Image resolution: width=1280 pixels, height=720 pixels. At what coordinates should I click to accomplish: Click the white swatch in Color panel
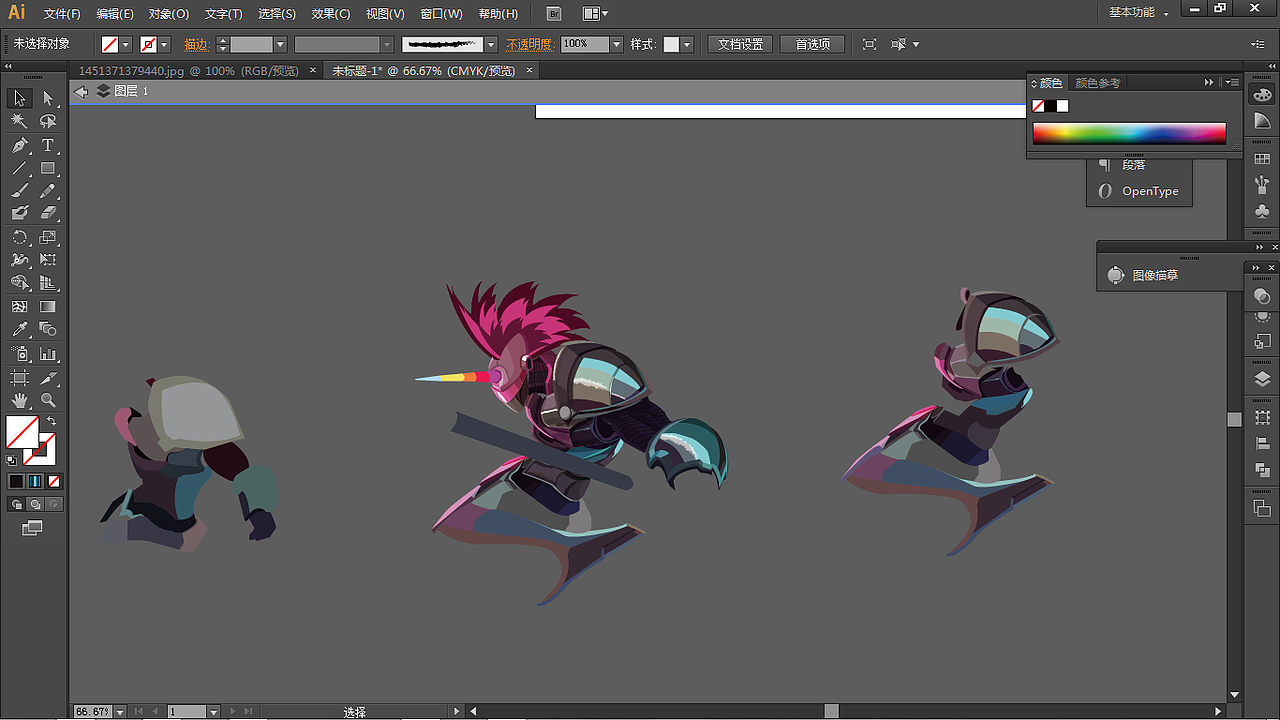[x=1062, y=106]
